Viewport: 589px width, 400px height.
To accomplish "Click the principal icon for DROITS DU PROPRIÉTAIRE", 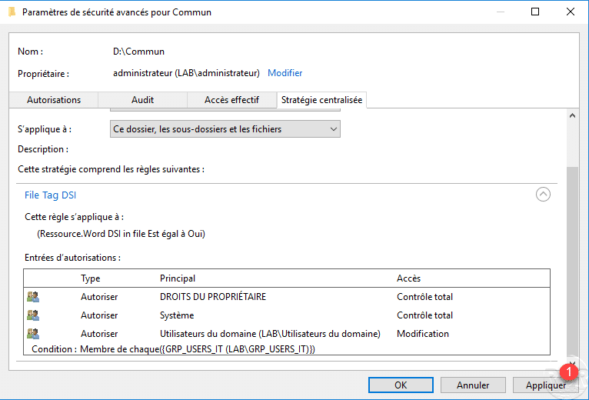I will point(33,297).
